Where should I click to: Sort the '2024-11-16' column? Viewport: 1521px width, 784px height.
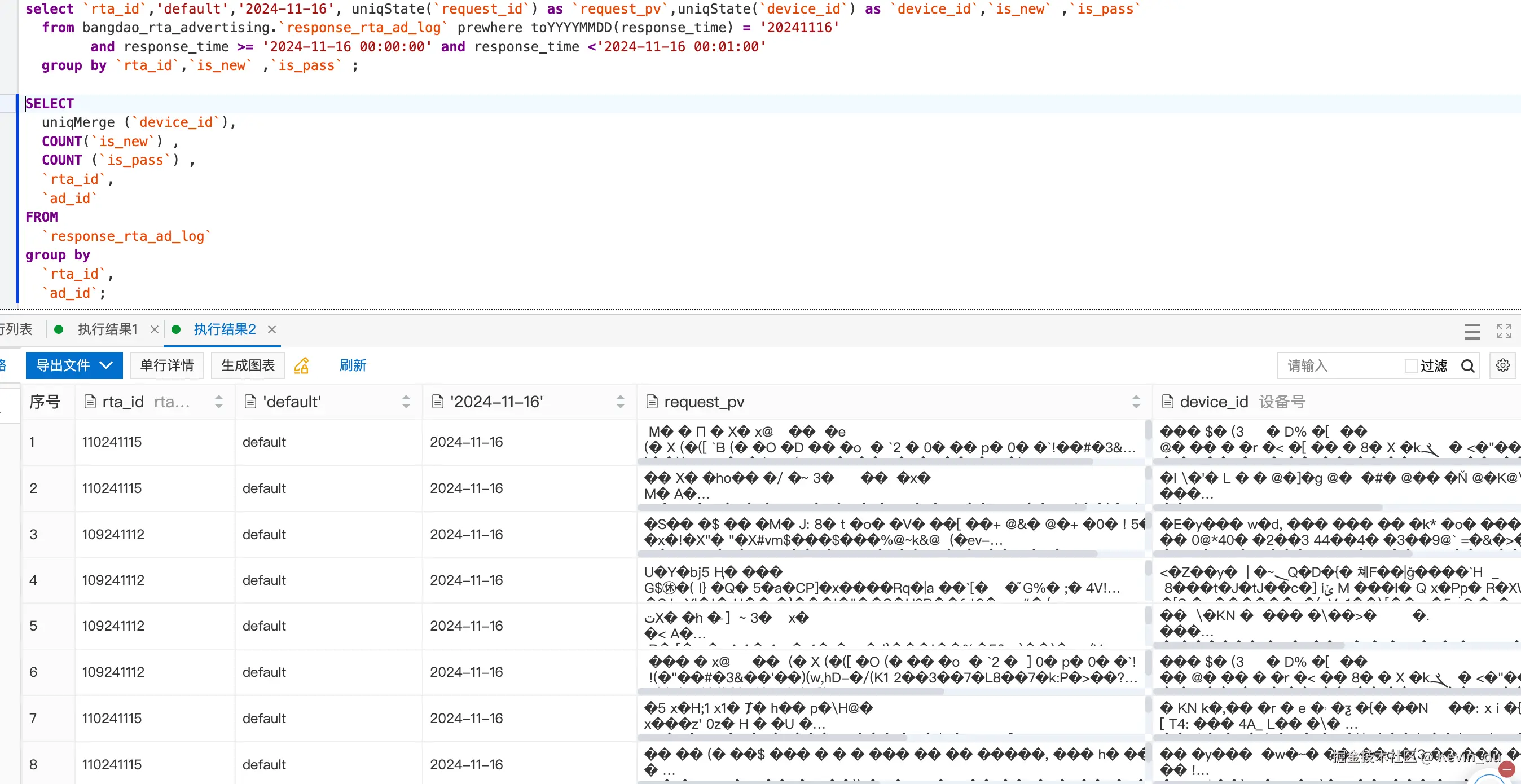[x=620, y=402]
